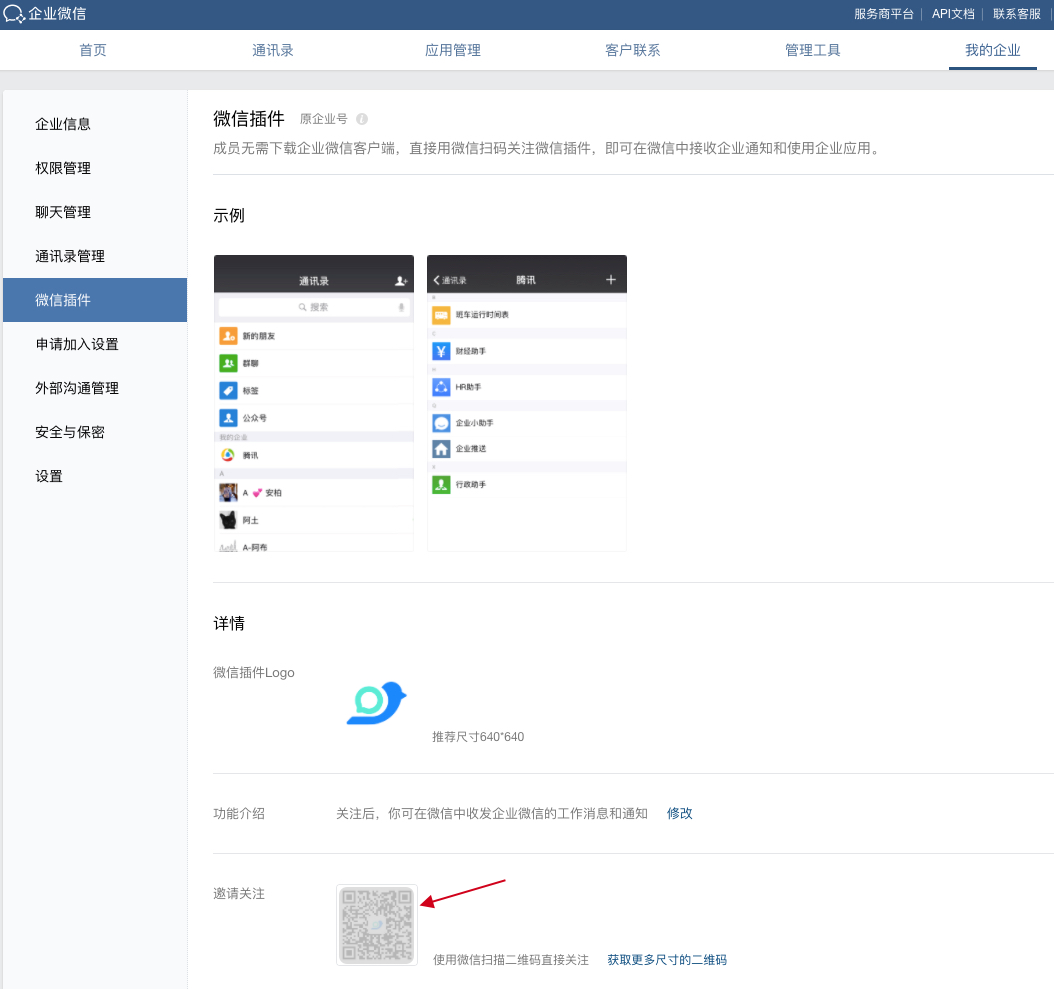Click the 腾讯 example screenshot thumbnail
Screen dimensions: 1054x989
(x=527, y=403)
